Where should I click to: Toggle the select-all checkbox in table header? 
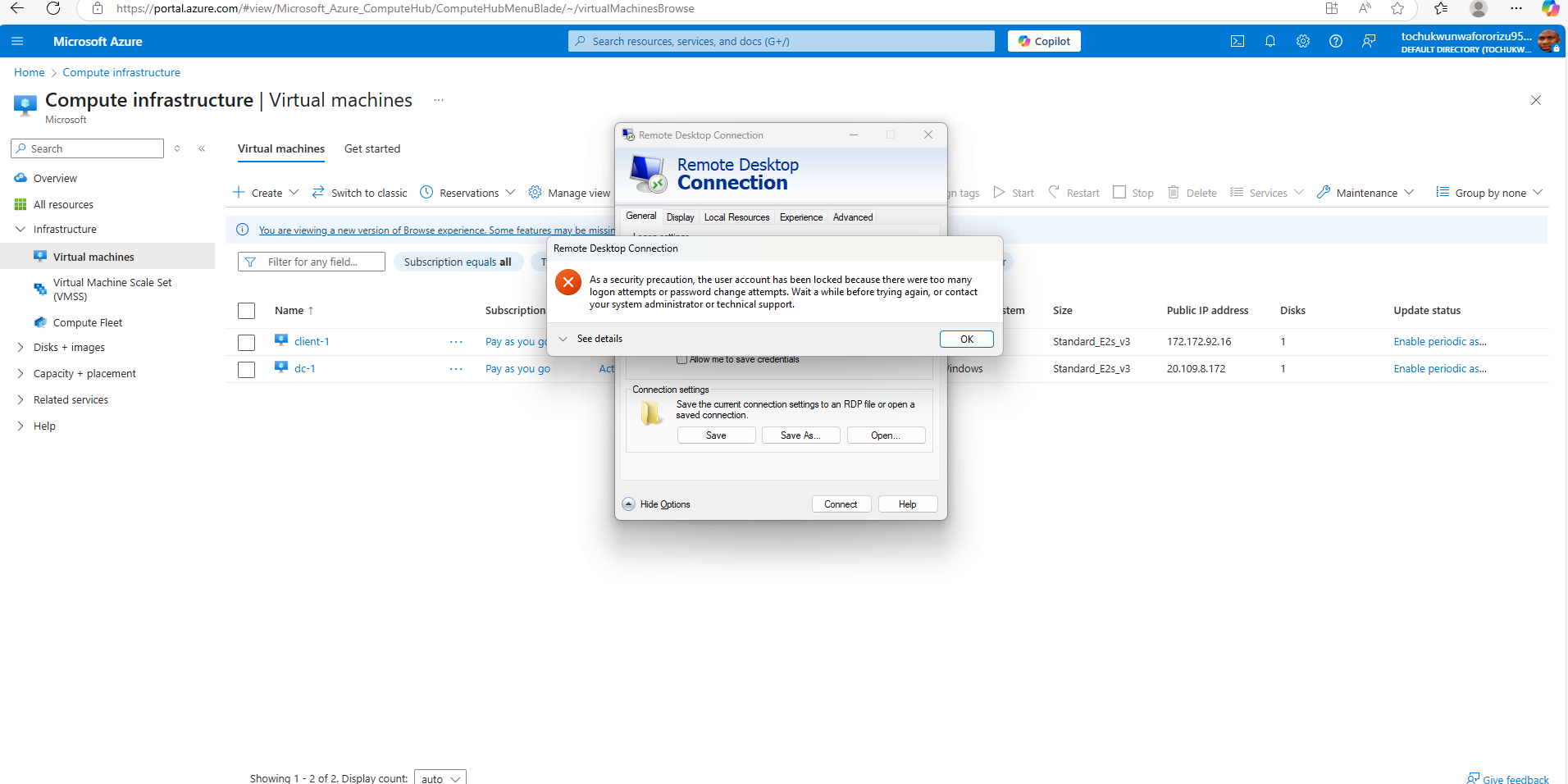pyautogui.click(x=246, y=311)
